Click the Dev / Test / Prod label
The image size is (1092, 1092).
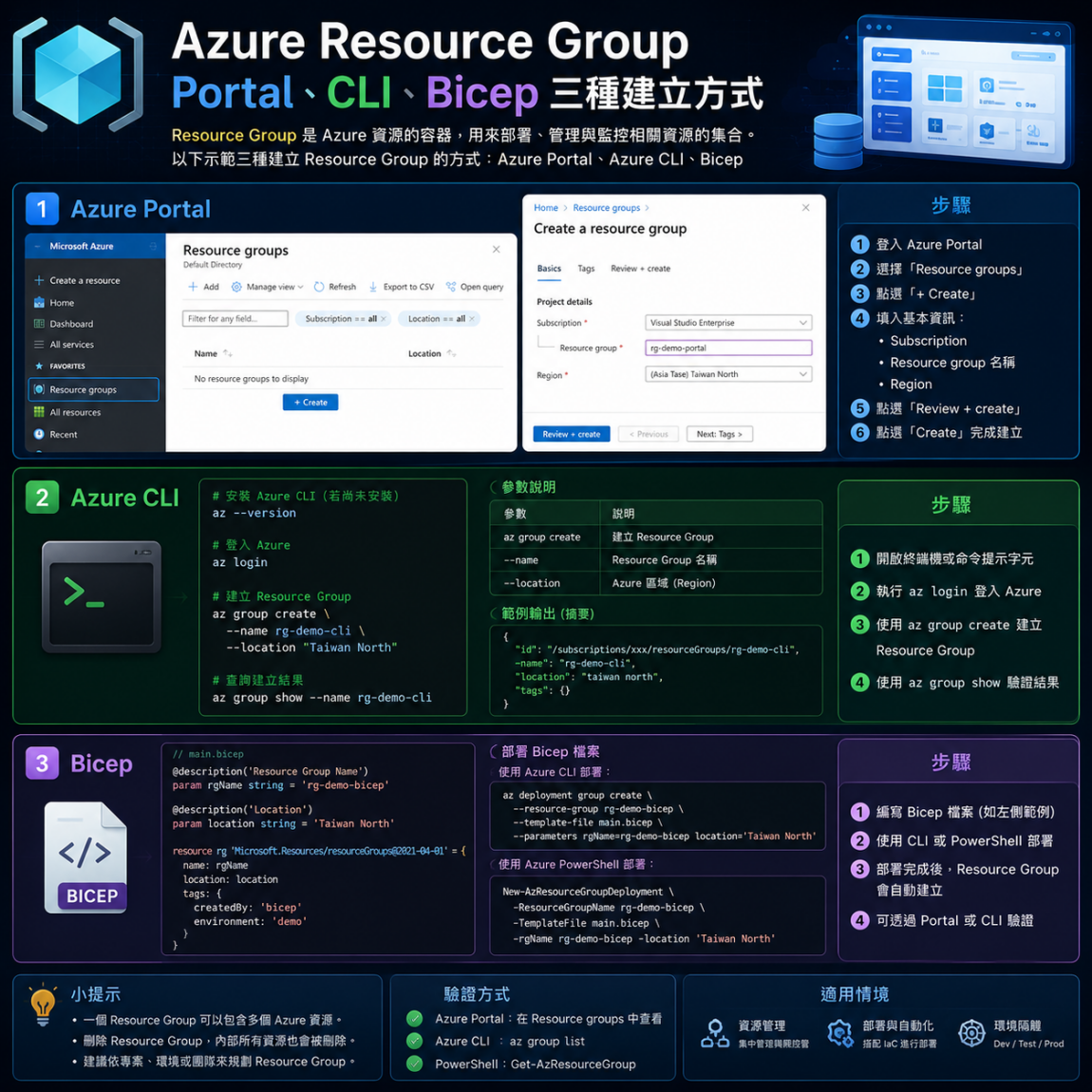coord(1028,1044)
